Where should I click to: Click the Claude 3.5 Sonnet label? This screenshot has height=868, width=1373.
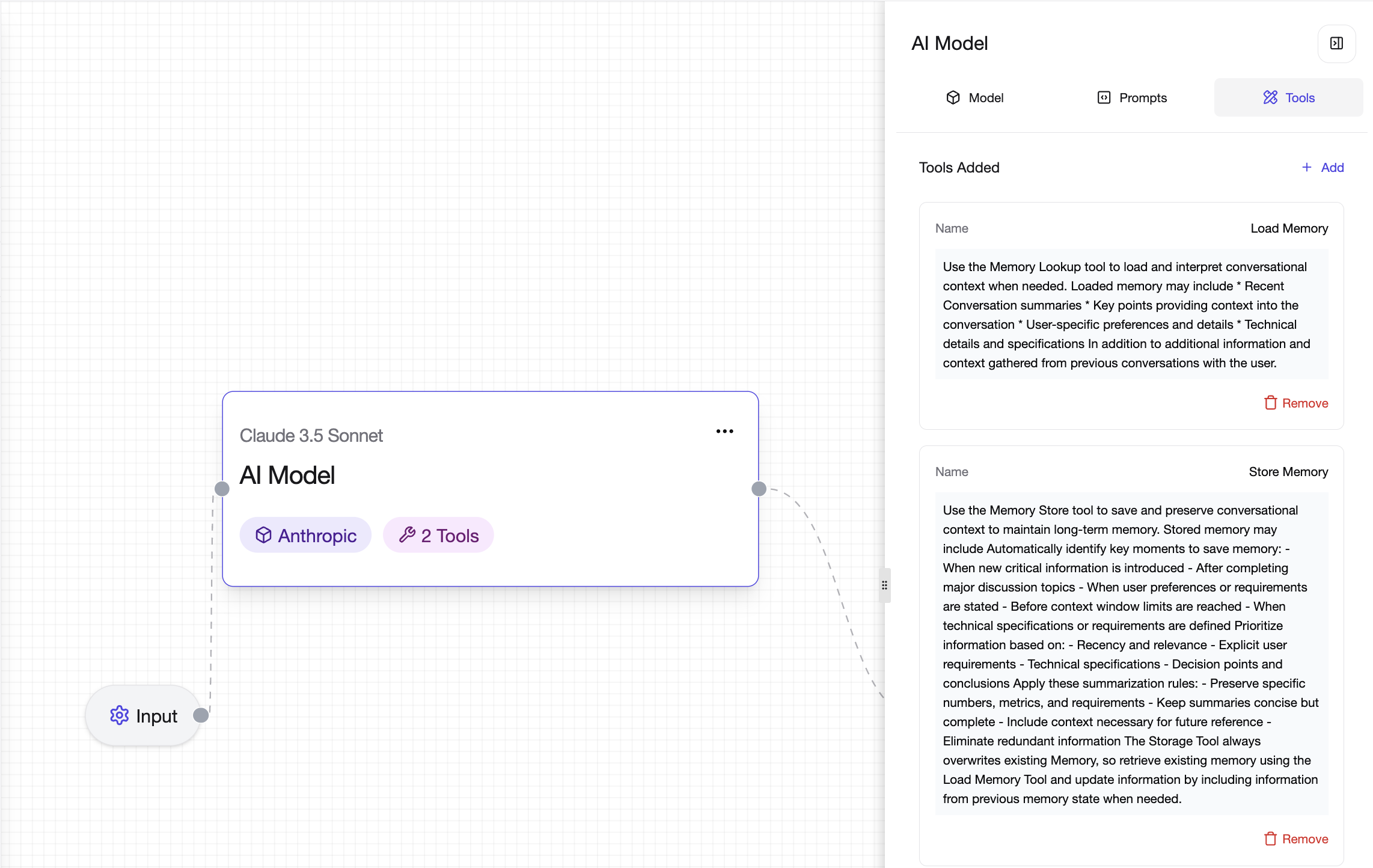click(311, 435)
